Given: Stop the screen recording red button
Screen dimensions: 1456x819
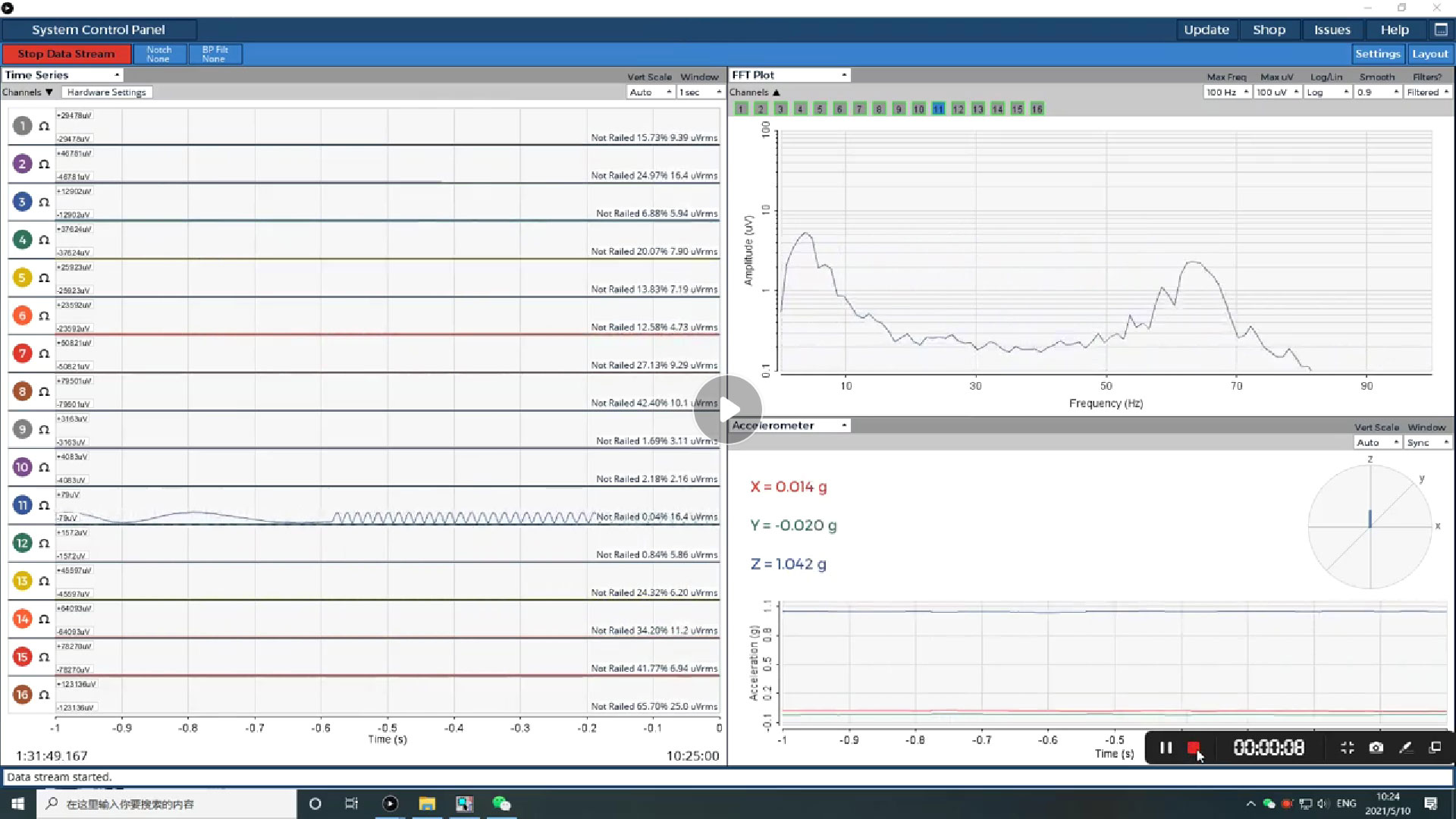Looking at the screenshot, I should point(1194,748).
